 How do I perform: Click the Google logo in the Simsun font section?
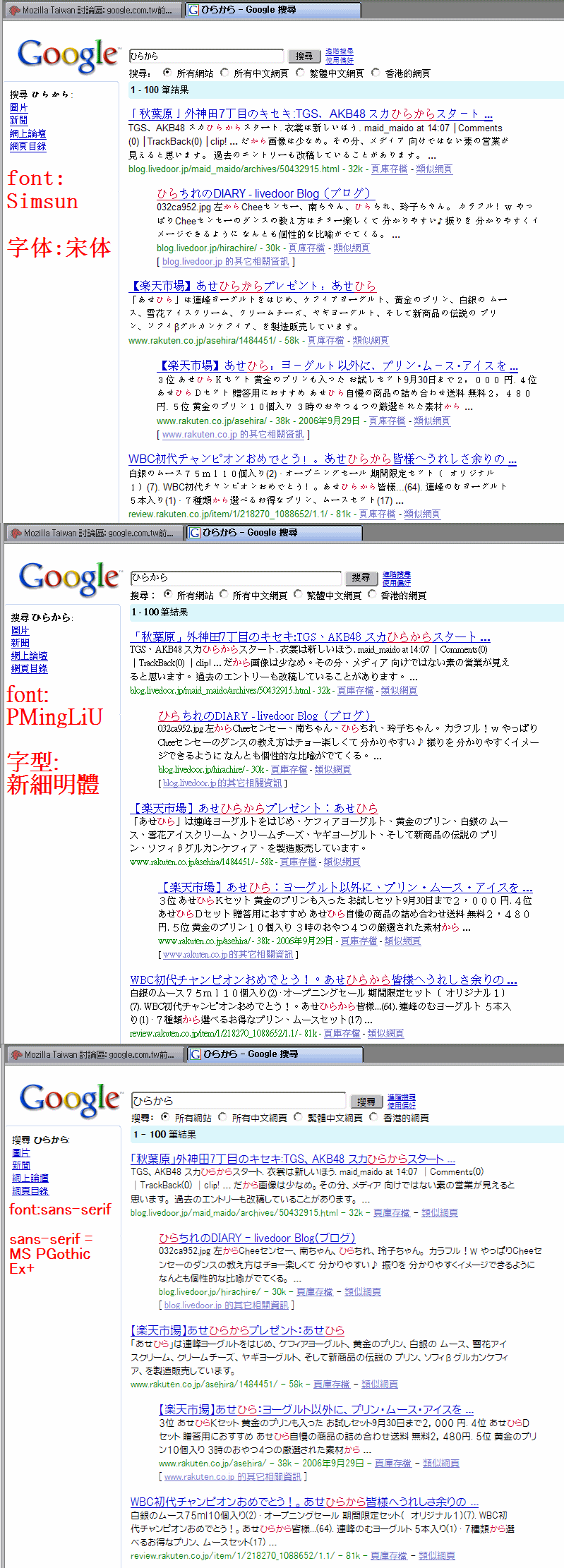click(68, 55)
